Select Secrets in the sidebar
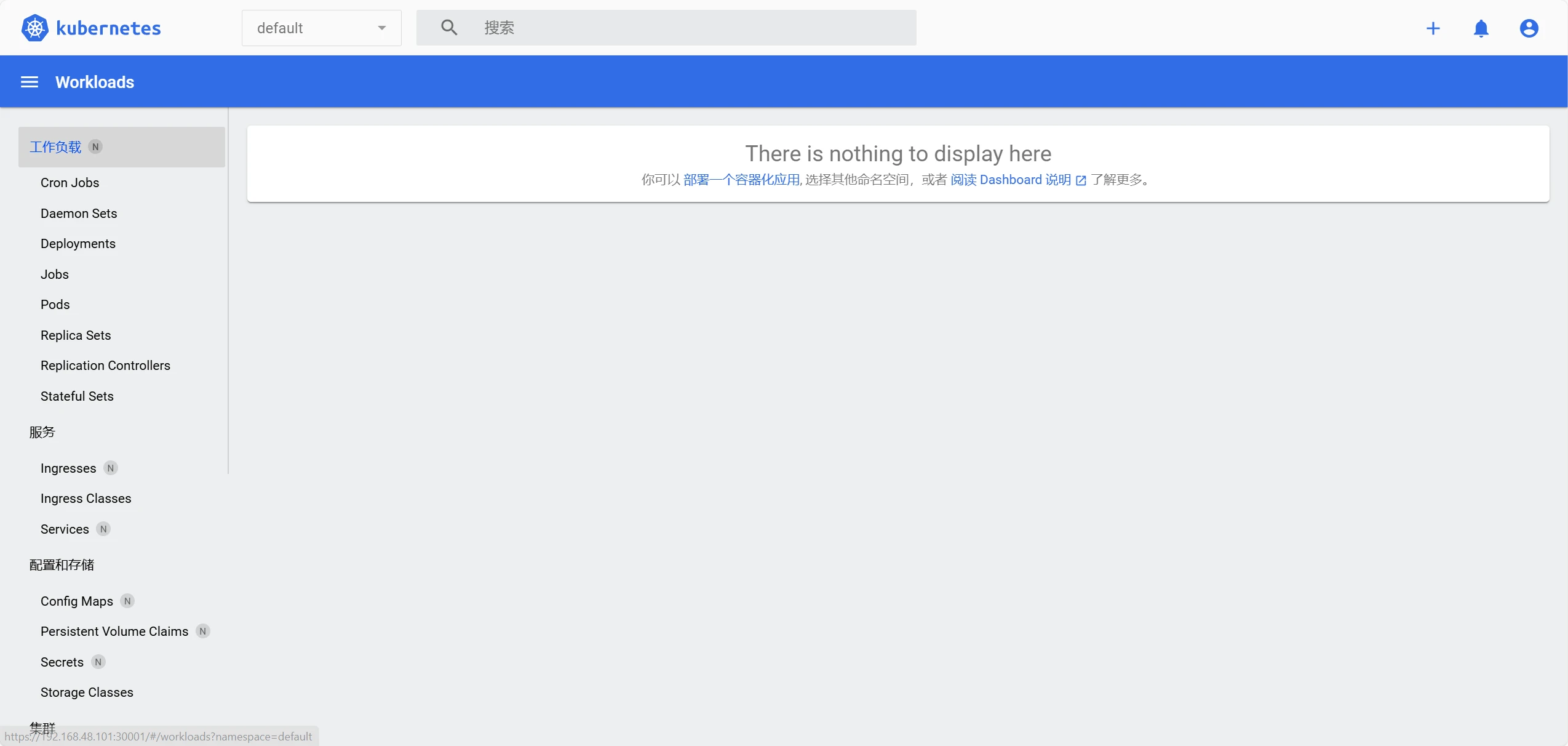This screenshot has height=746, width=1568. pyautogui.click(x=62, y=662)
